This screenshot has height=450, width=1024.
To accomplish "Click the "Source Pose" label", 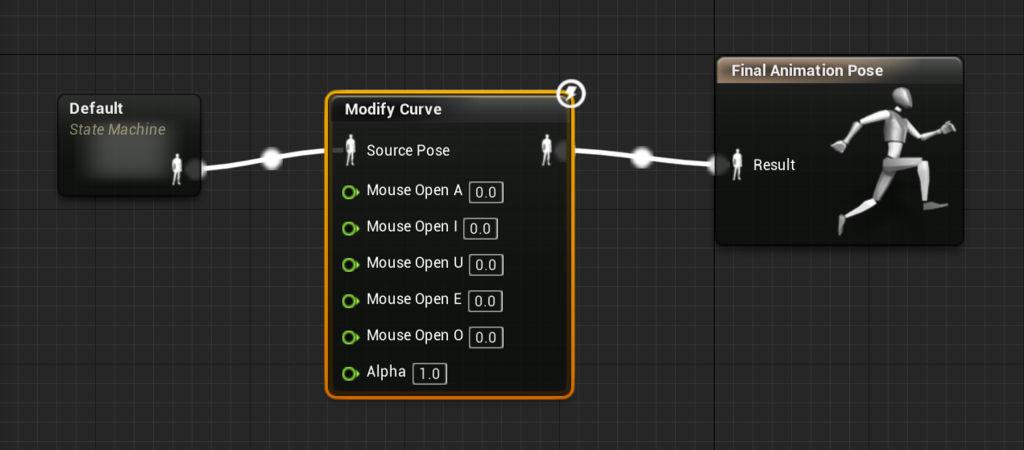I will 408,150.
